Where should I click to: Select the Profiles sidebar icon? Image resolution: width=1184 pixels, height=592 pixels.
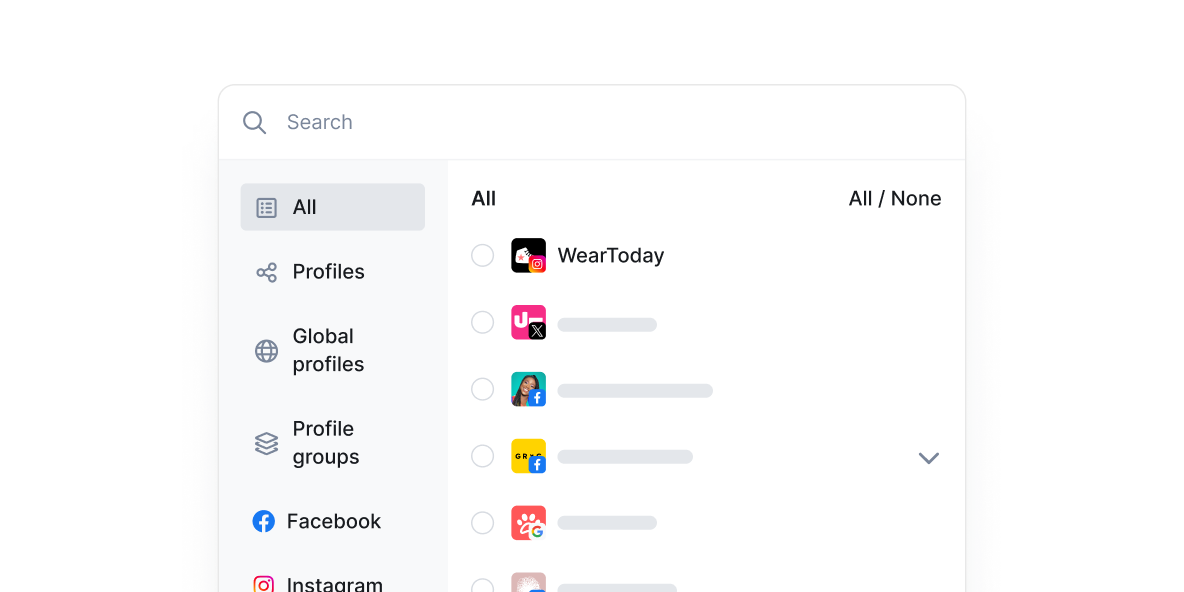266,271
